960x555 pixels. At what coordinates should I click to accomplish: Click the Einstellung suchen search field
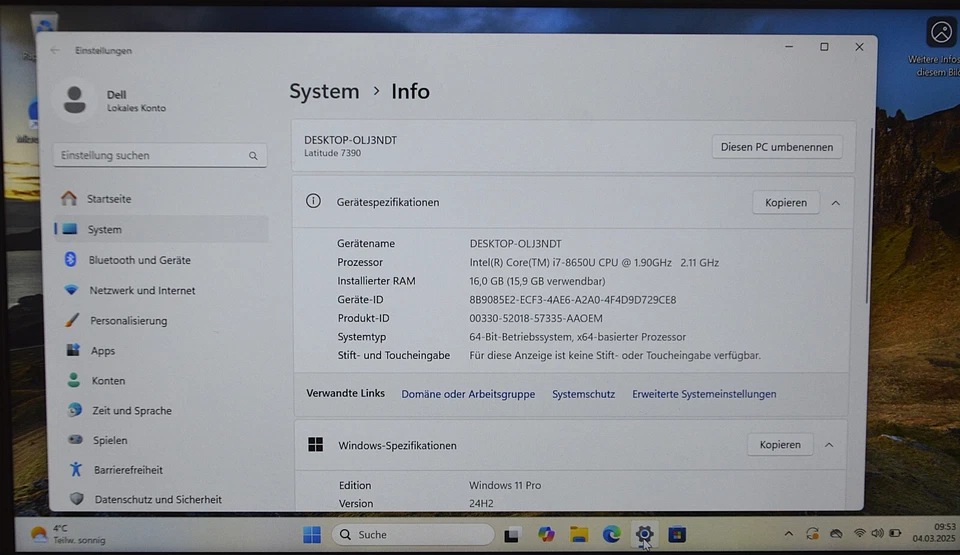click(x=160, y=156)
